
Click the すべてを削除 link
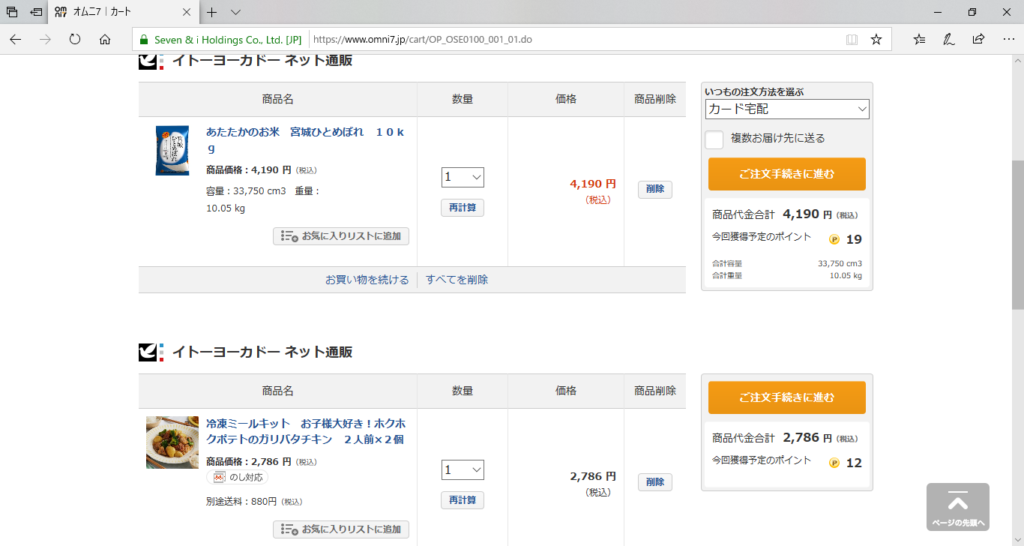tap(456, 280)
